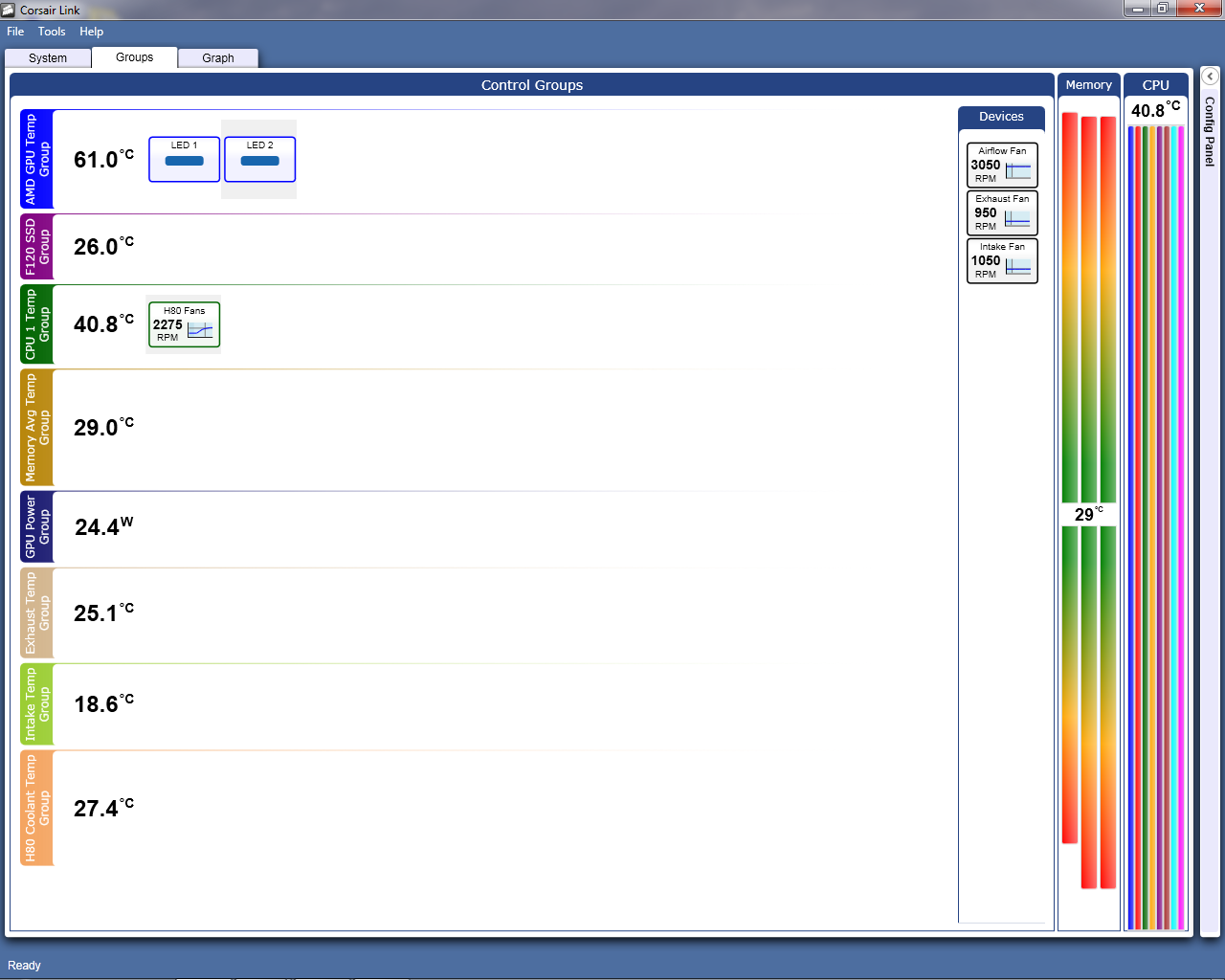The image size is (1225, 980).
Task: Click the AMD GPU Temp Group label
Action: [x=36, y=159]
